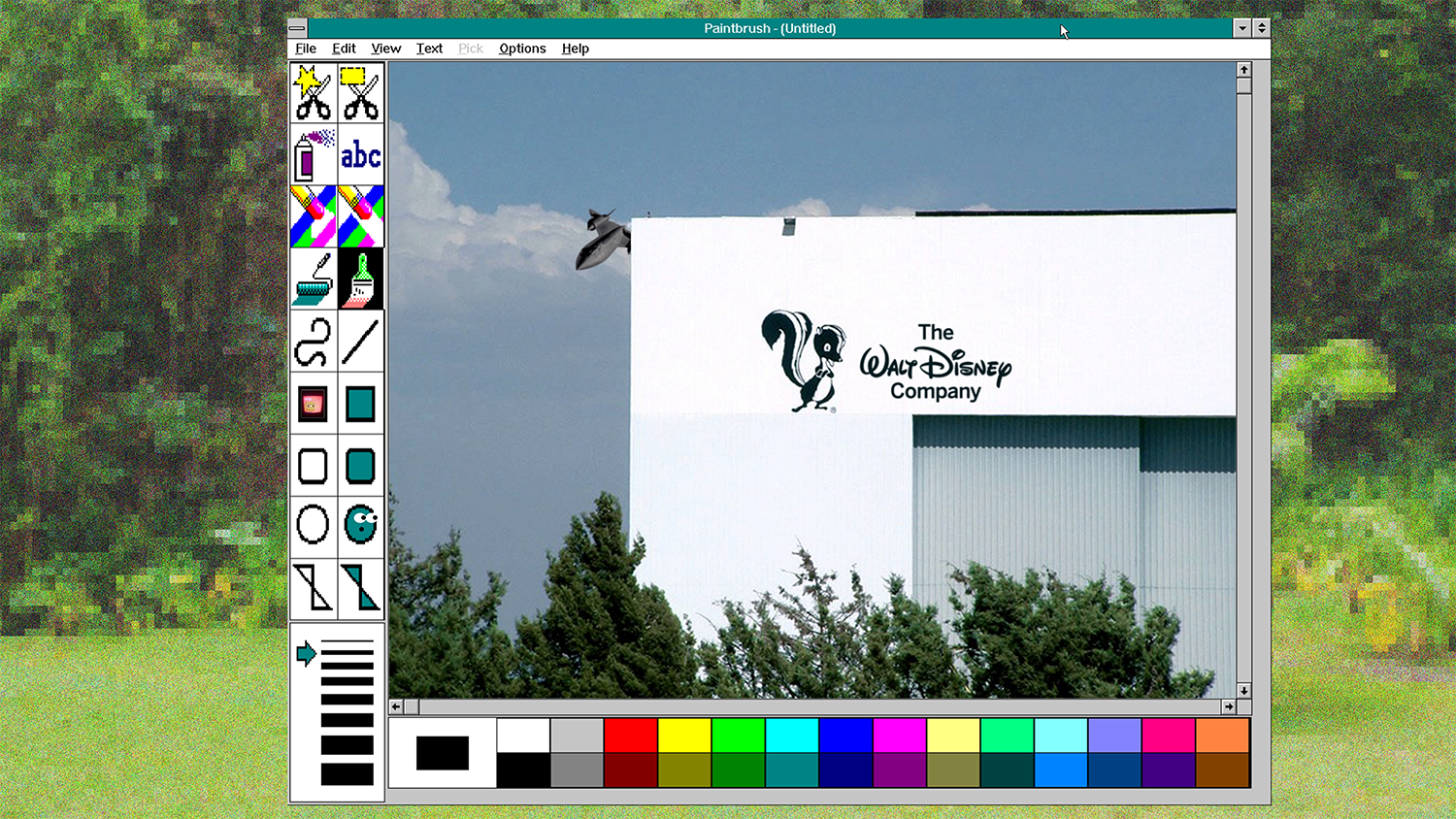Click the horizontal scrollbar right arrow

(x=1229, y=706)
